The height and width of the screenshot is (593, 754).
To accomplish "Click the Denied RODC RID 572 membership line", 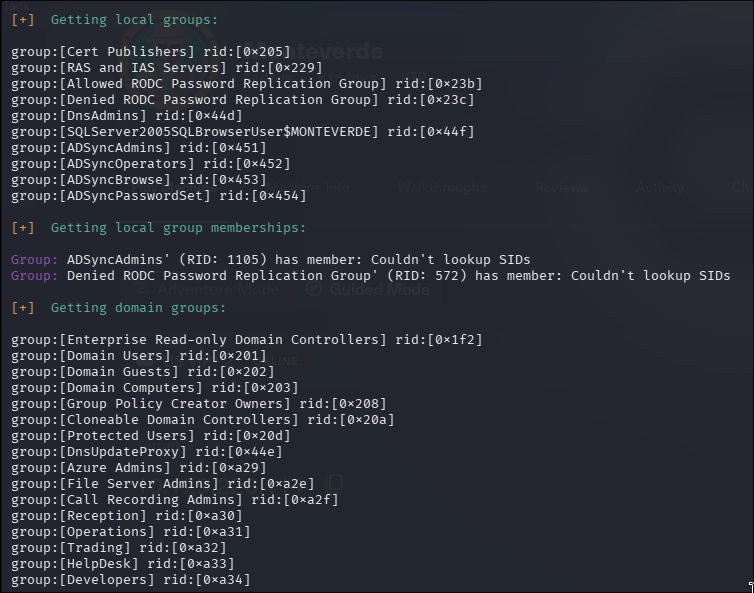I will coord(371,276).
